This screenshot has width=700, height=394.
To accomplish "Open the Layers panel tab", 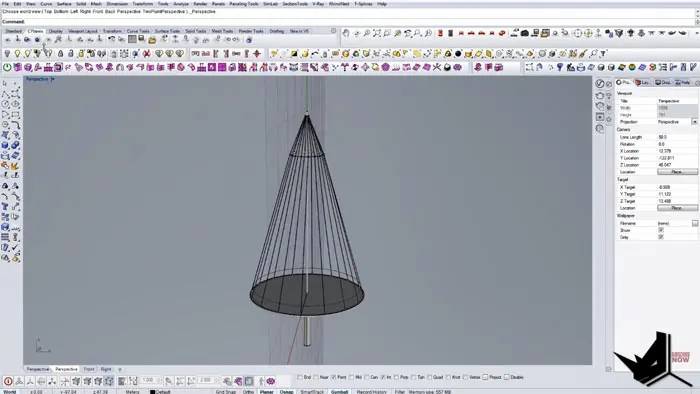I will pyautogui.click(x=643, y=83).
